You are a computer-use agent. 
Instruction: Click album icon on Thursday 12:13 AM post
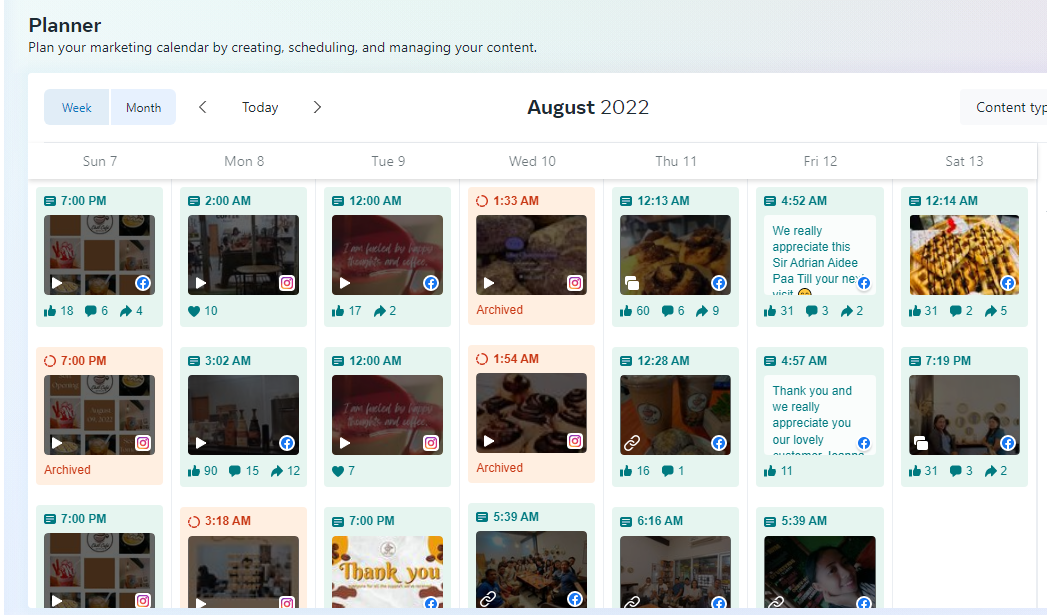632,283
